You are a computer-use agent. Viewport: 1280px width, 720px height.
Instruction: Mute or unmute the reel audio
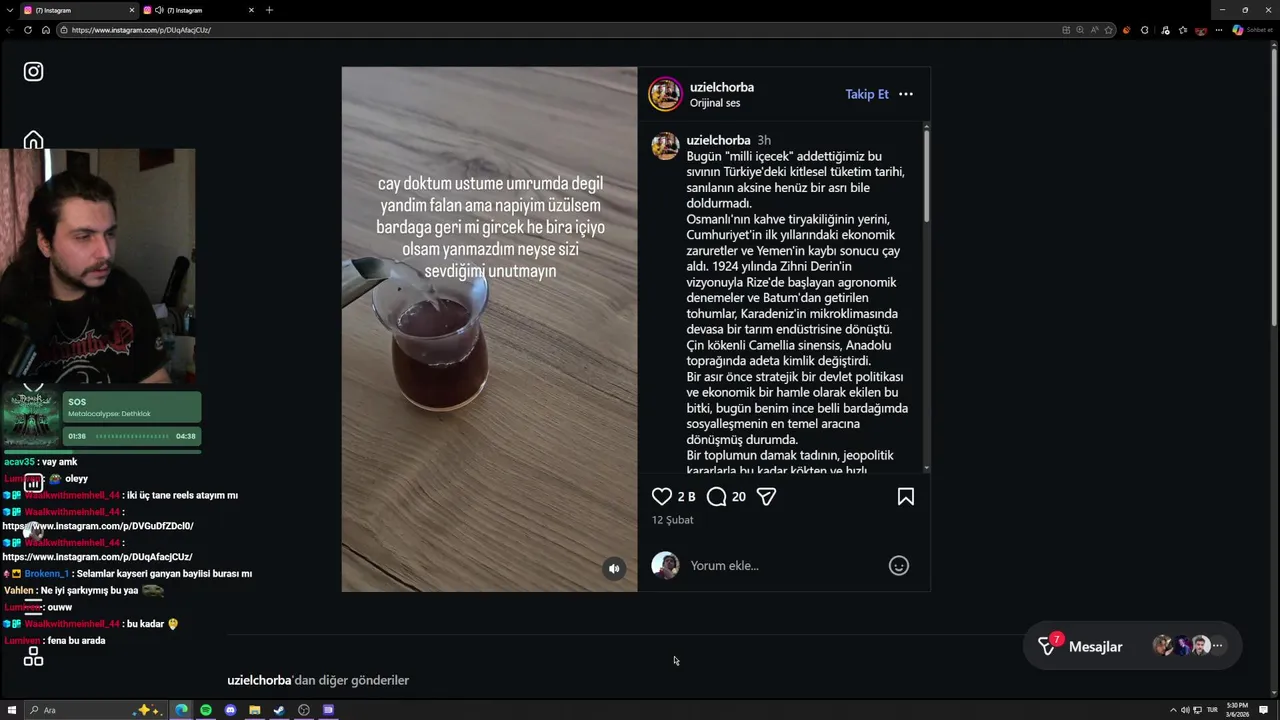click(614, 569)
